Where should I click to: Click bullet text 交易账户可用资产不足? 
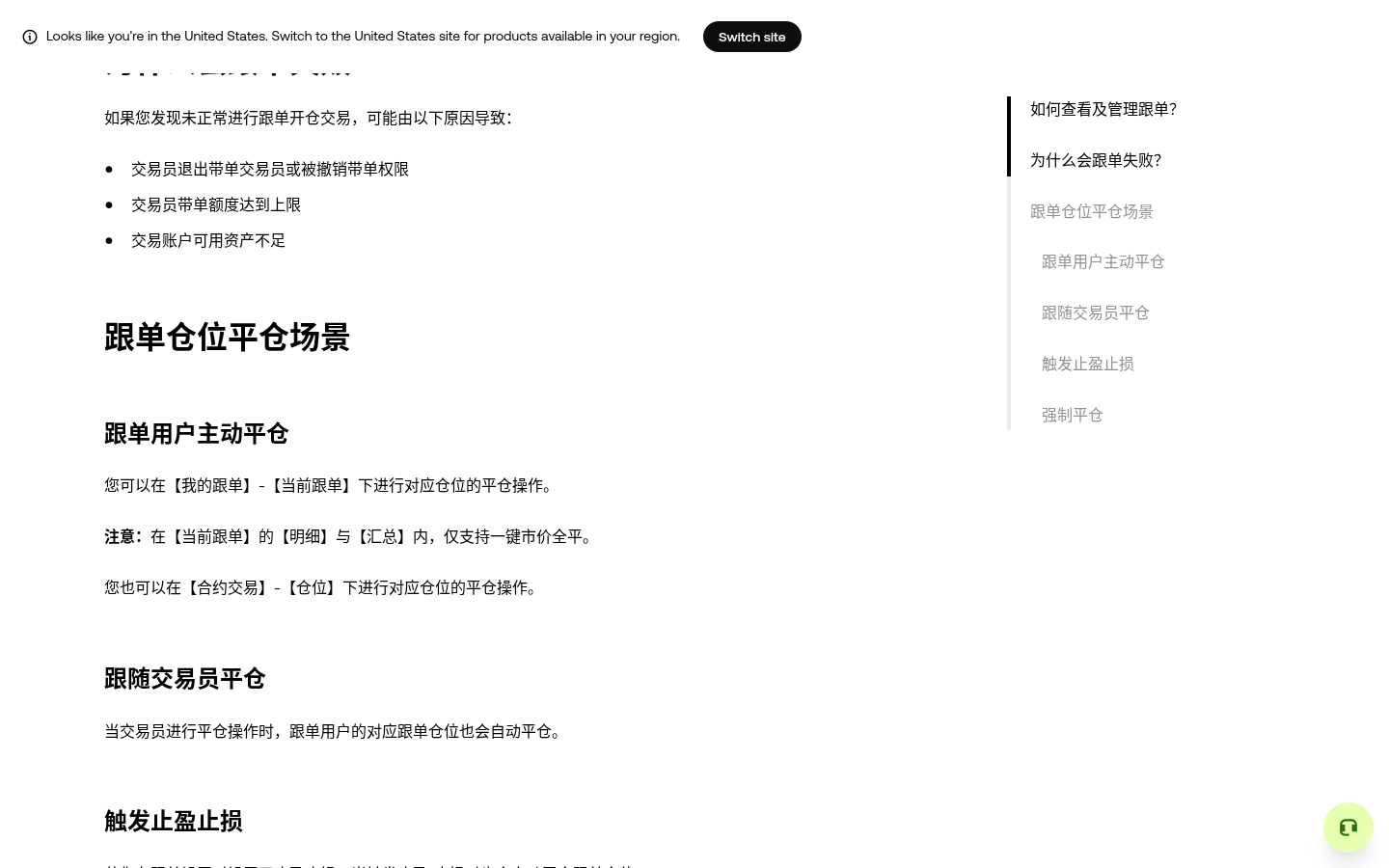(x=208, y=240)
